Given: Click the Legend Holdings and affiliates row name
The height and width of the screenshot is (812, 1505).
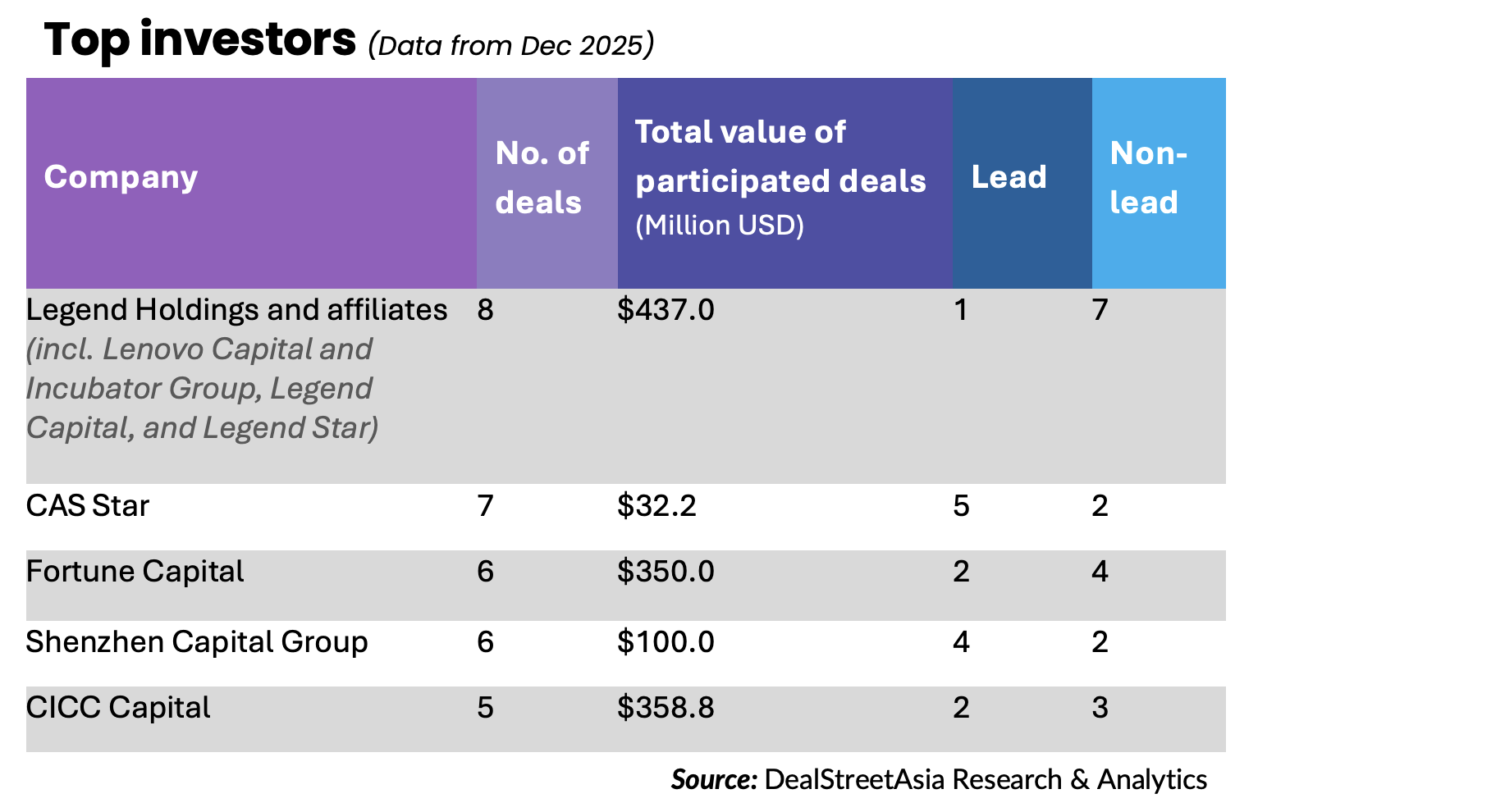Looking at the screenshot, I should click(236, 310).
